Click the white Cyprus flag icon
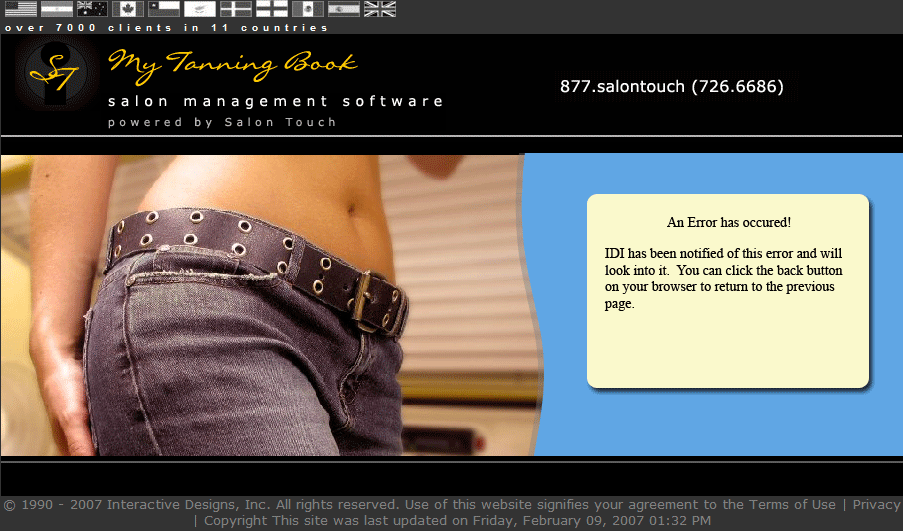Image resolution: width=903 pixels, height=531 pixels. (200, 9)
